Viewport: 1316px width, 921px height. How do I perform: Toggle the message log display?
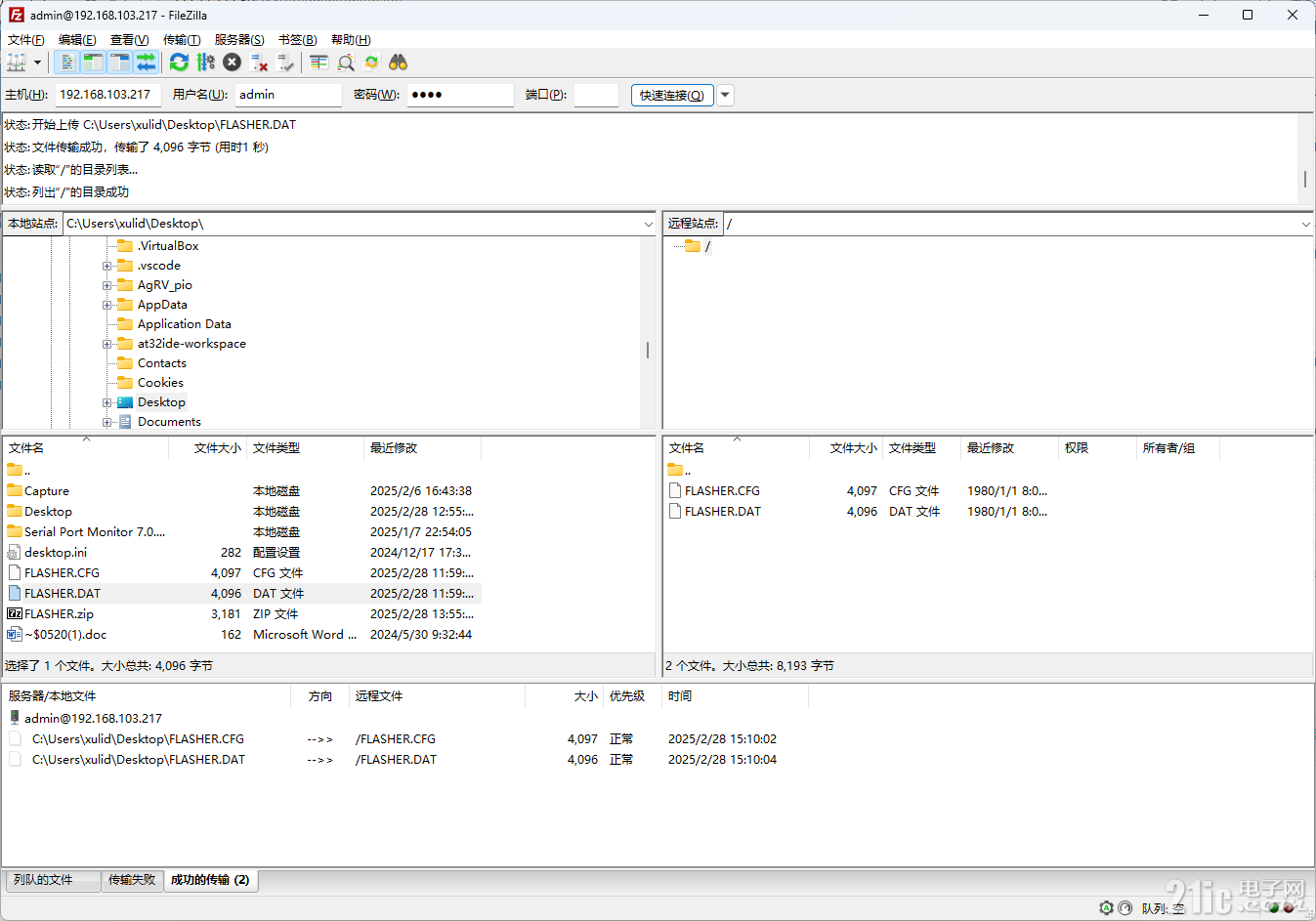(x=66, y=63)
